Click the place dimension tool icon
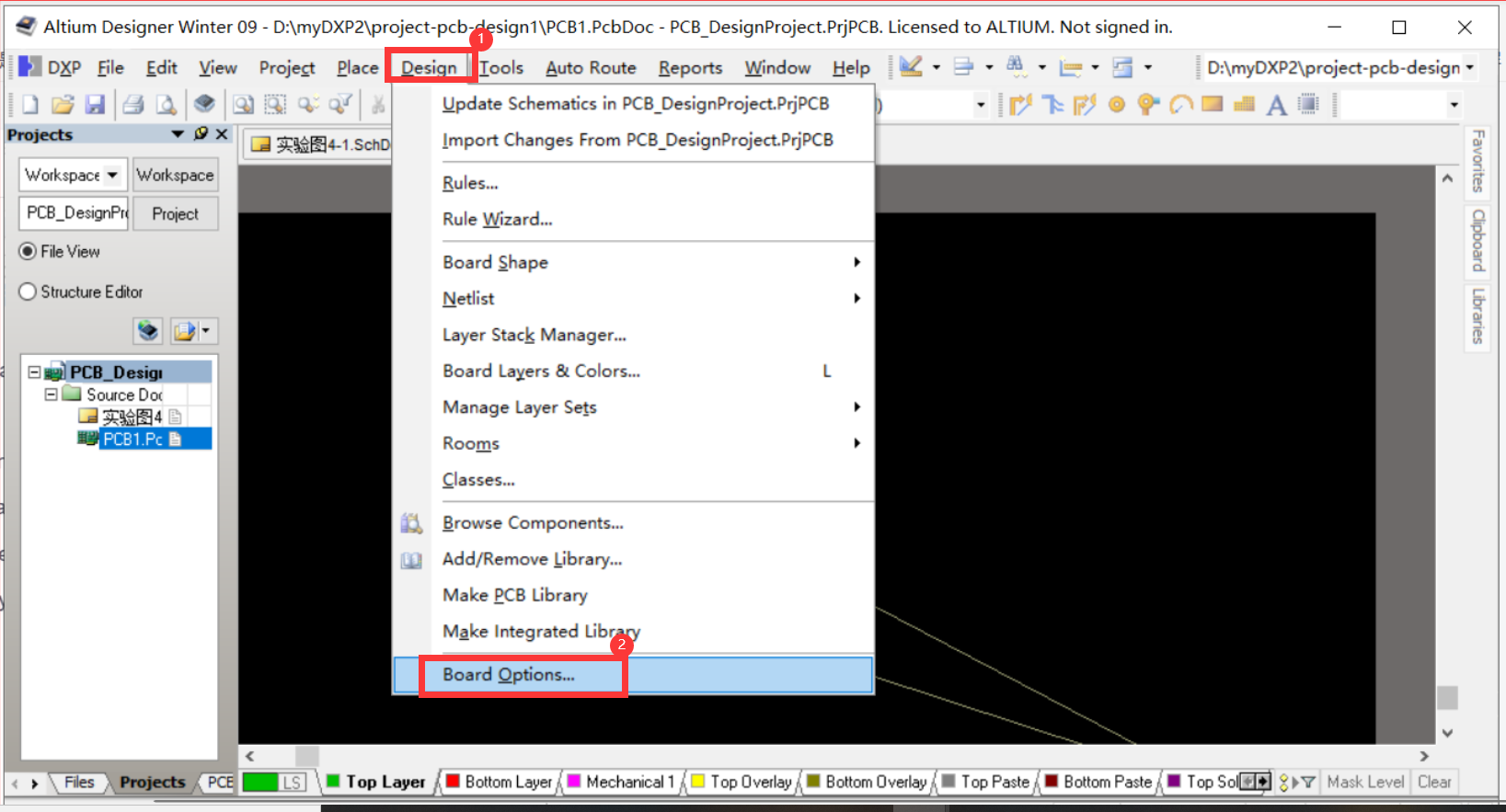 tap(1070, 67)
